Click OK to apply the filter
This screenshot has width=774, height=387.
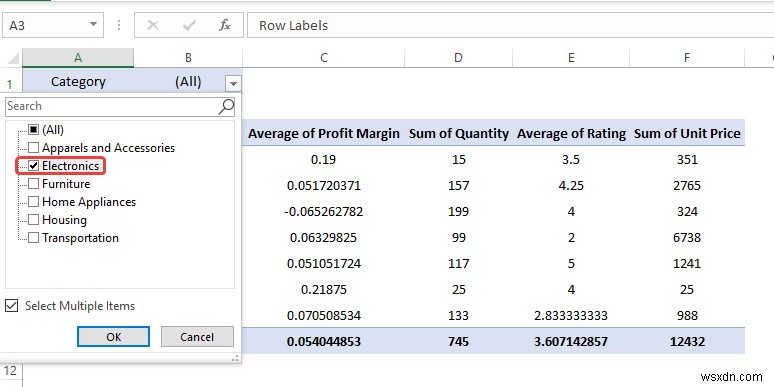point(114,337)
